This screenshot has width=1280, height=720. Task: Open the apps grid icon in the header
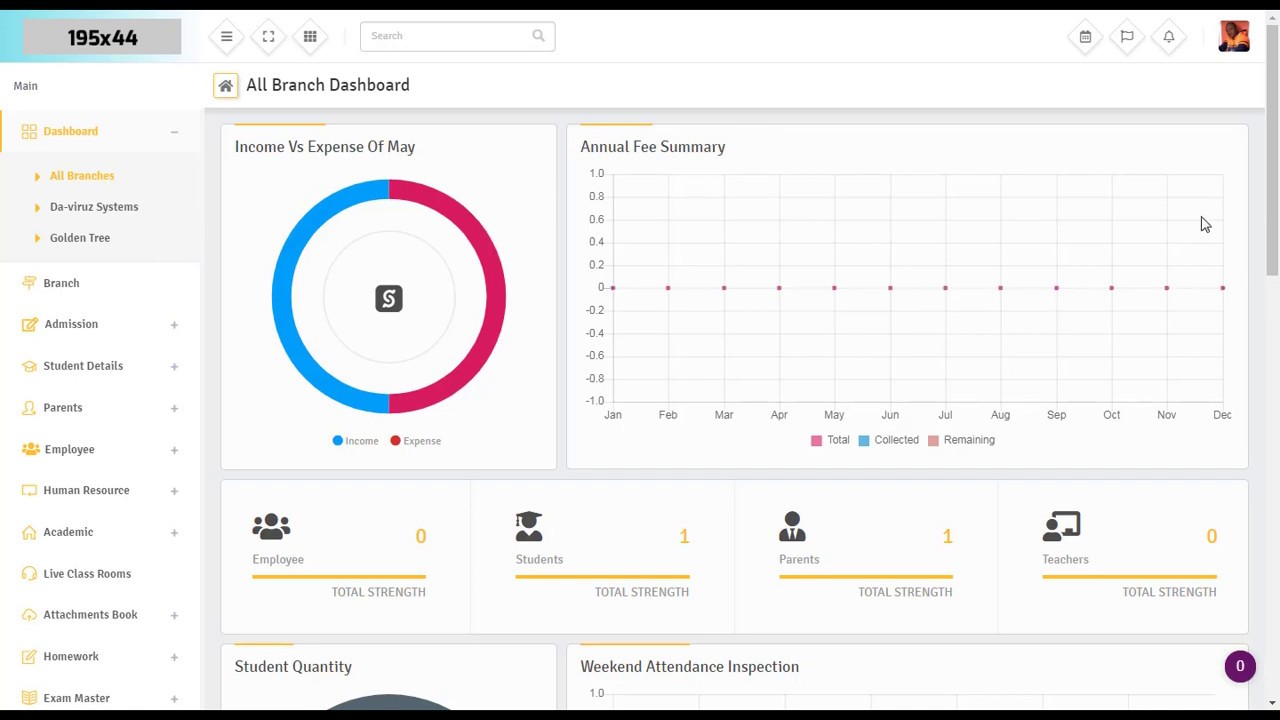pyautogui.click(x=310, y=36)
